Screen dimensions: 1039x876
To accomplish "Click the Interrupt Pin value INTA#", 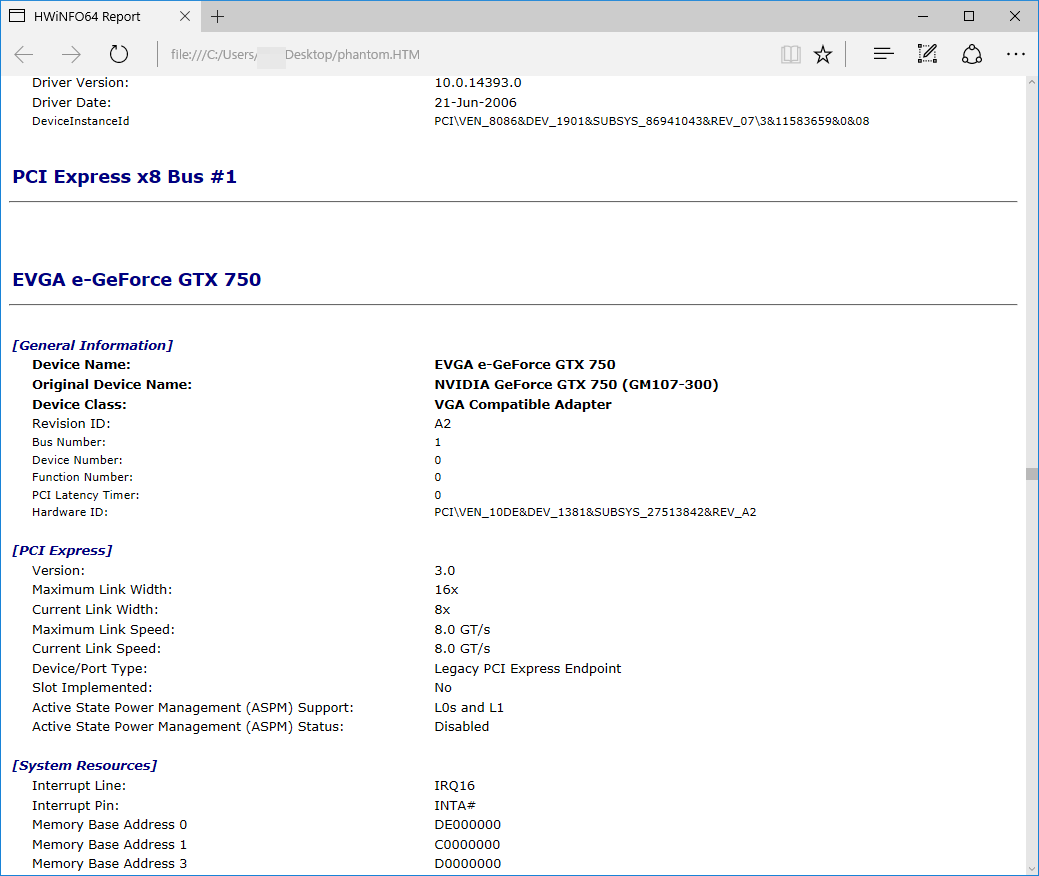I will point(455,806).
